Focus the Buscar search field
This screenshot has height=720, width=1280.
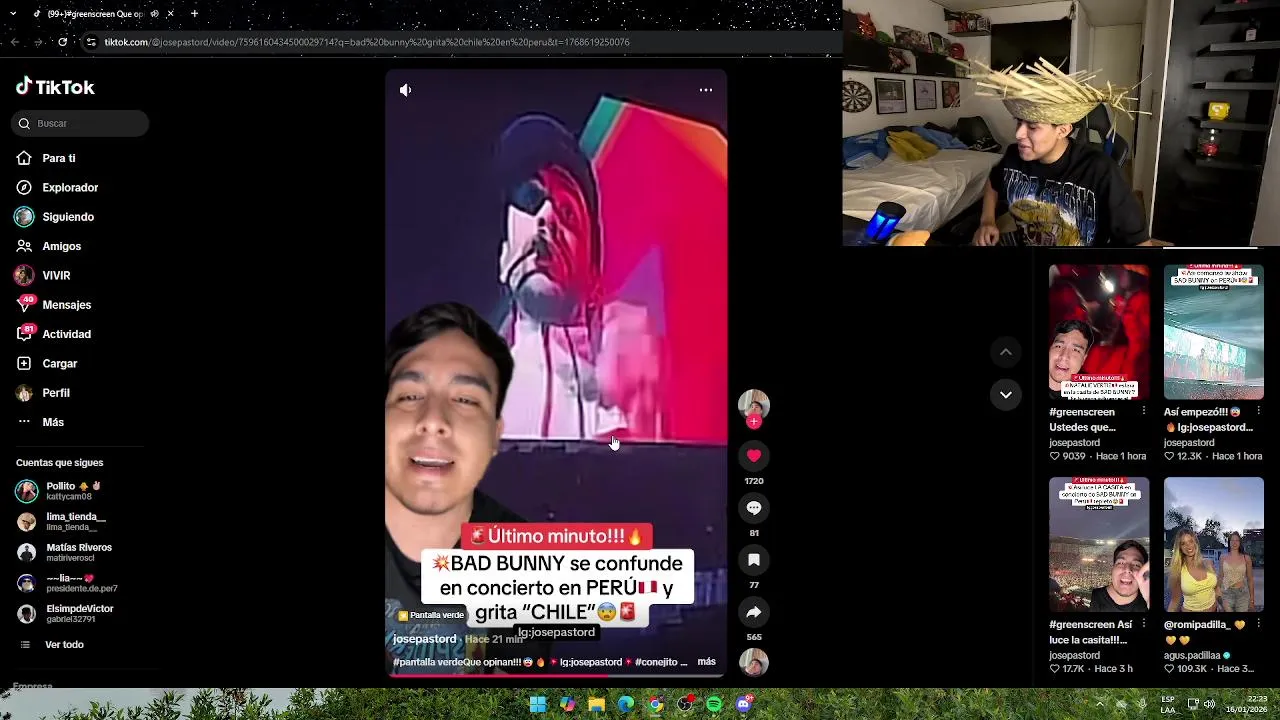80,123
